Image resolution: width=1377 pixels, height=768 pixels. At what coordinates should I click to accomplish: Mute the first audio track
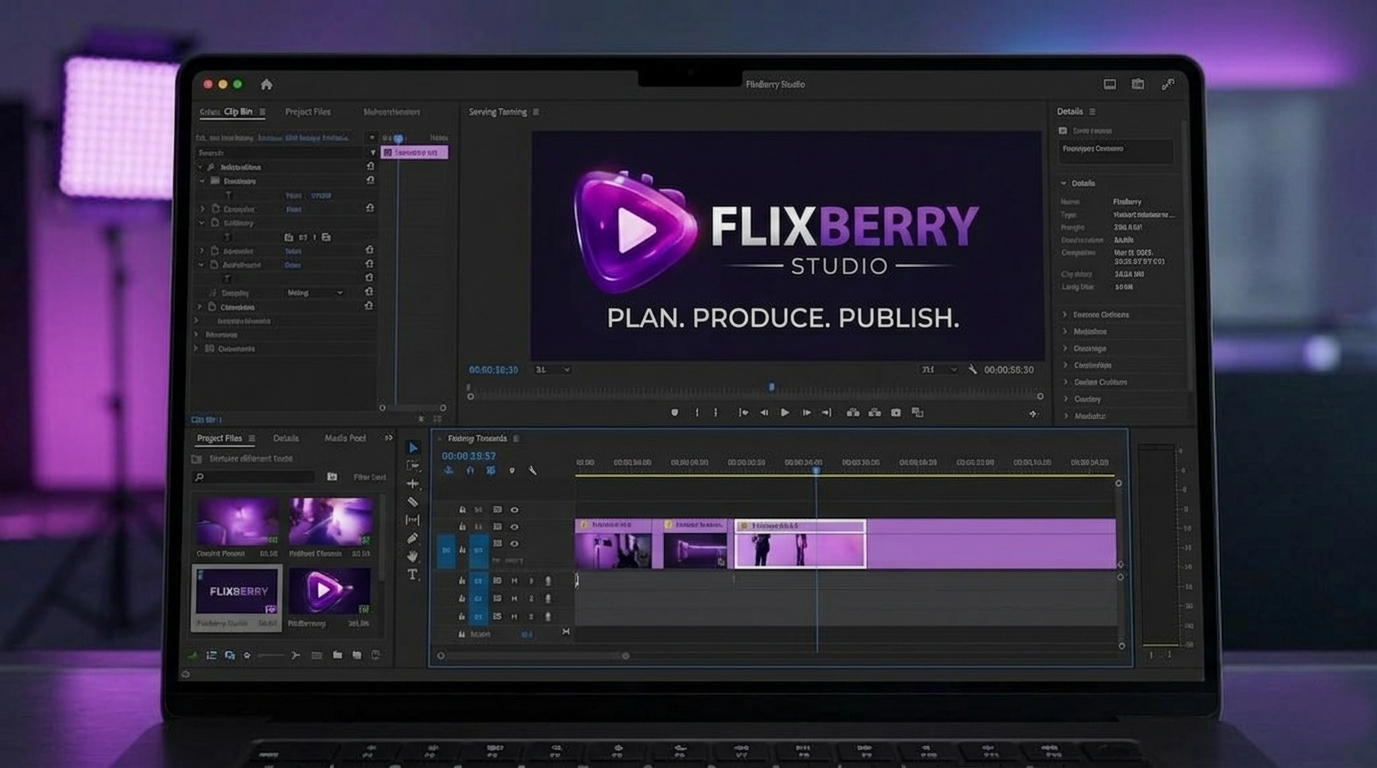[515, 581]
